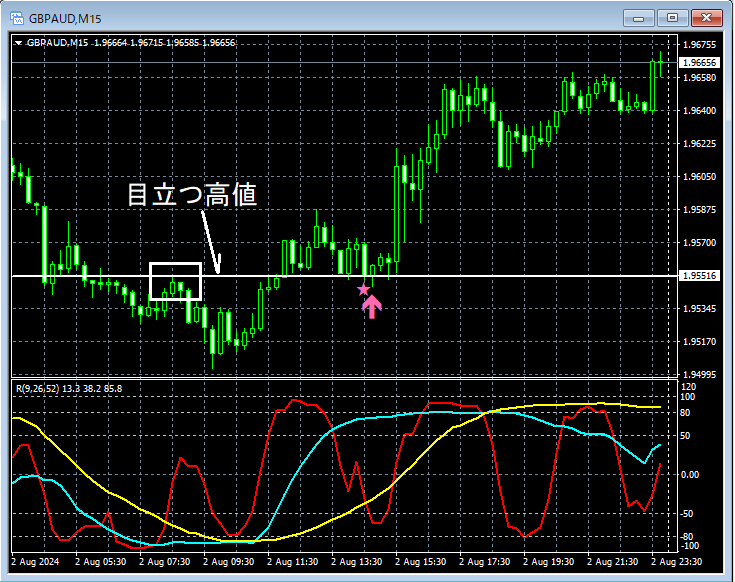Click the 1.95170 price scale label
Viewport: 735px width, 582px height.
[699, 342]
